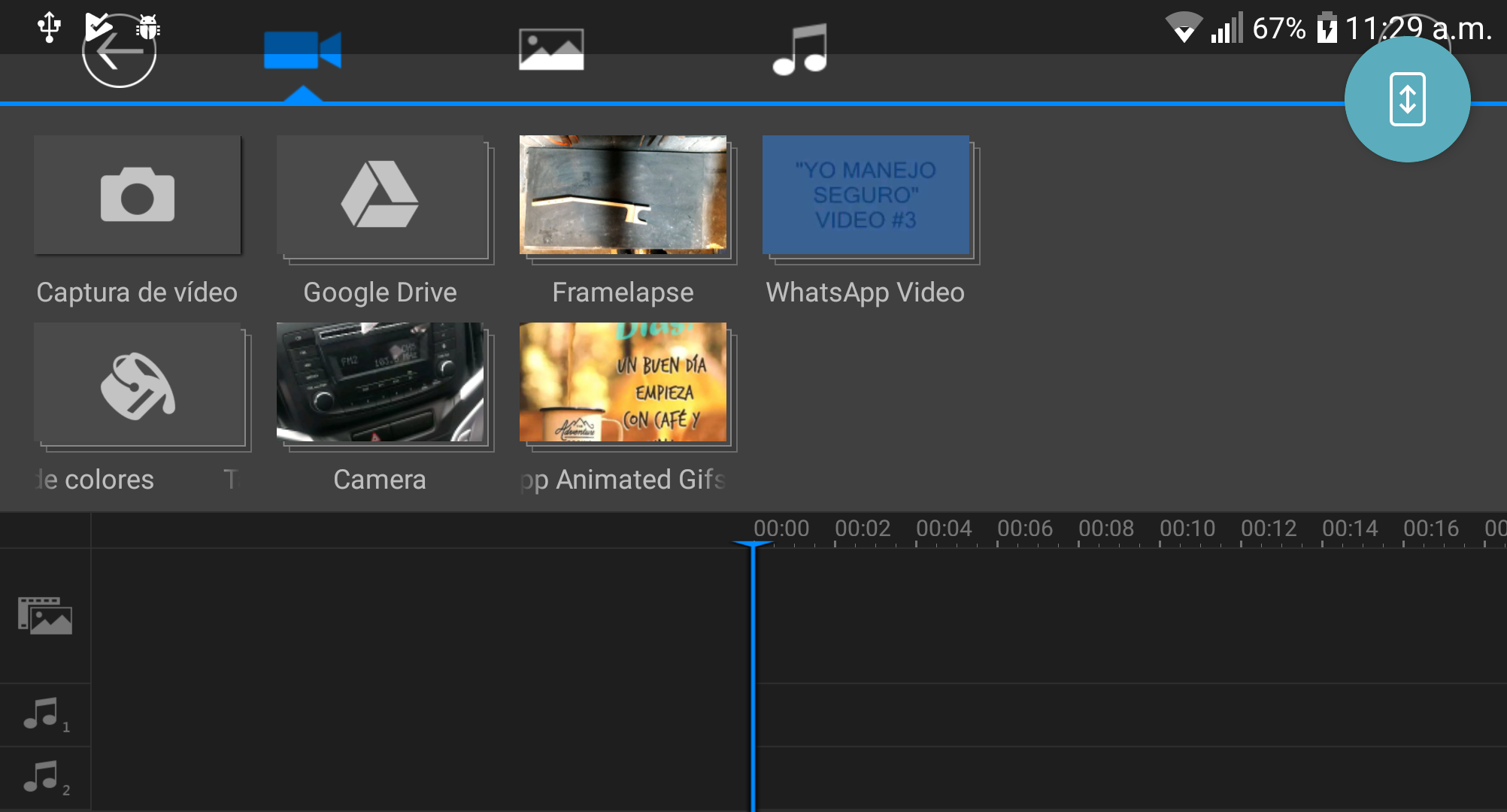1507x812 pixels.
Task: Open Captura de vídeo camera tile
Action: click(x=138, y=195)
